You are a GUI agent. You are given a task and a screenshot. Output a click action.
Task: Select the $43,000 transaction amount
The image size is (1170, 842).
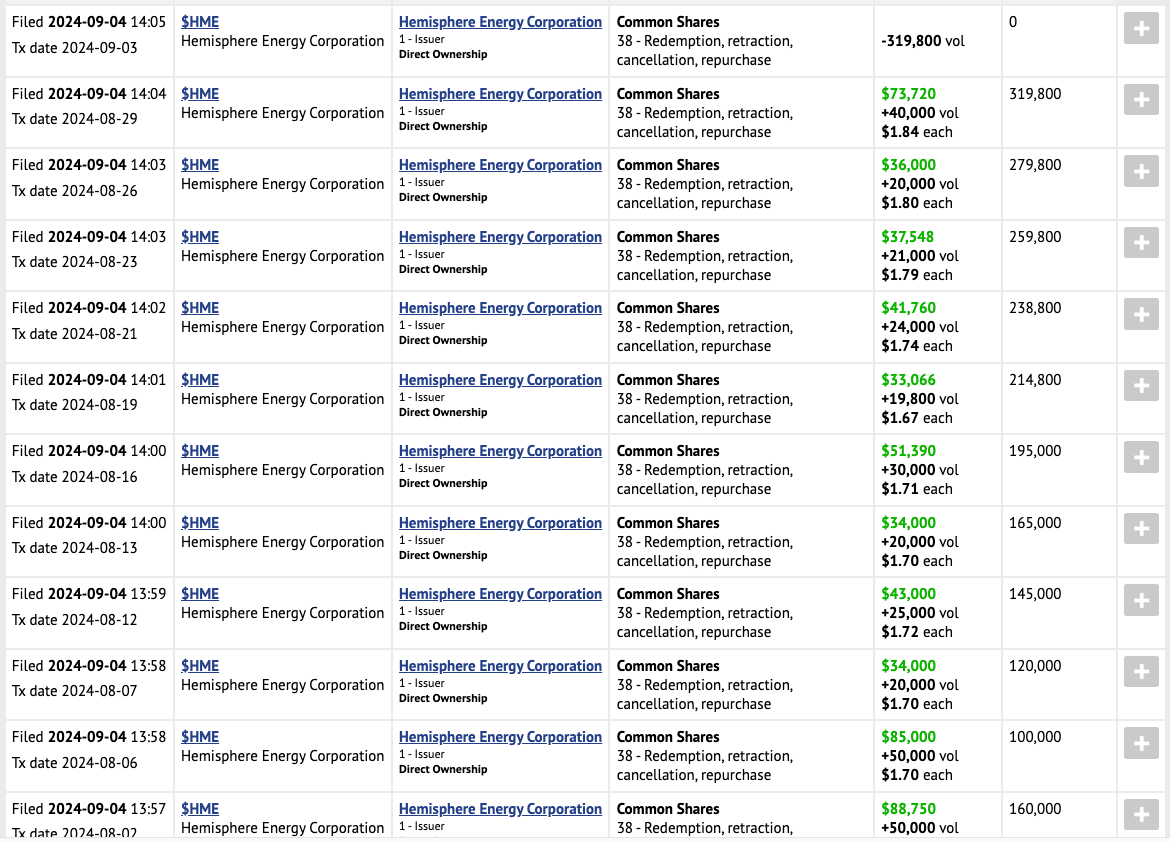pos(908,594)
